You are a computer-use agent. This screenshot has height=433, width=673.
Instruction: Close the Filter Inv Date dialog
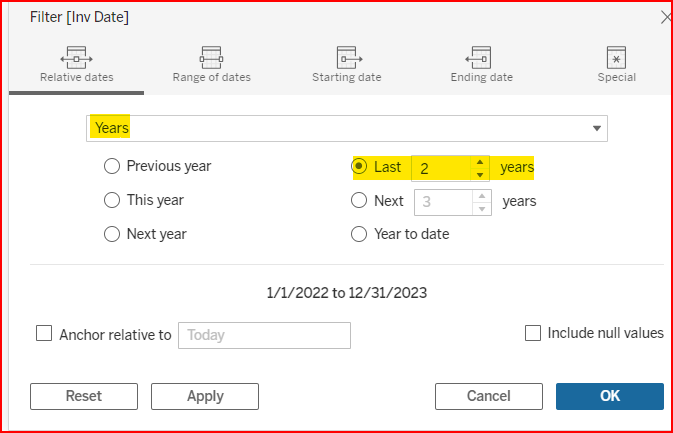666,17
